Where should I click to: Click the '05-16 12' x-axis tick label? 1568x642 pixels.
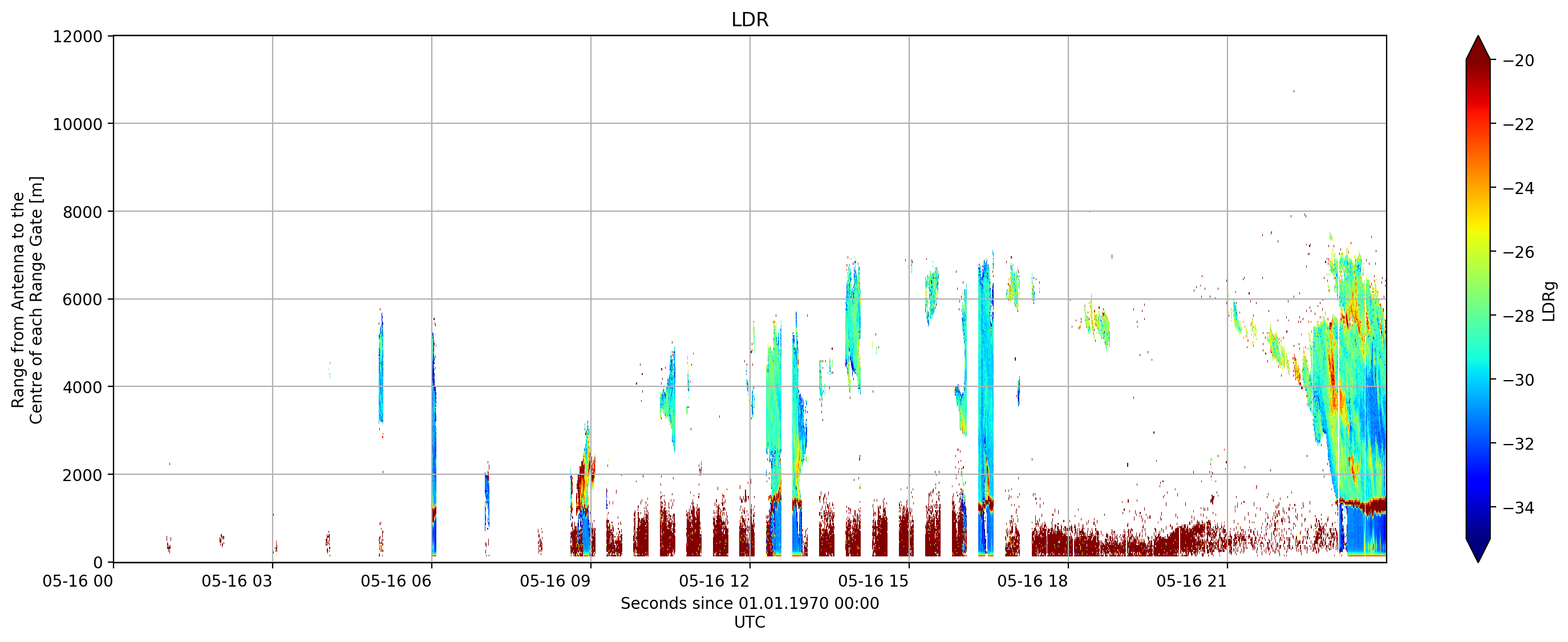tap(714, 581)
